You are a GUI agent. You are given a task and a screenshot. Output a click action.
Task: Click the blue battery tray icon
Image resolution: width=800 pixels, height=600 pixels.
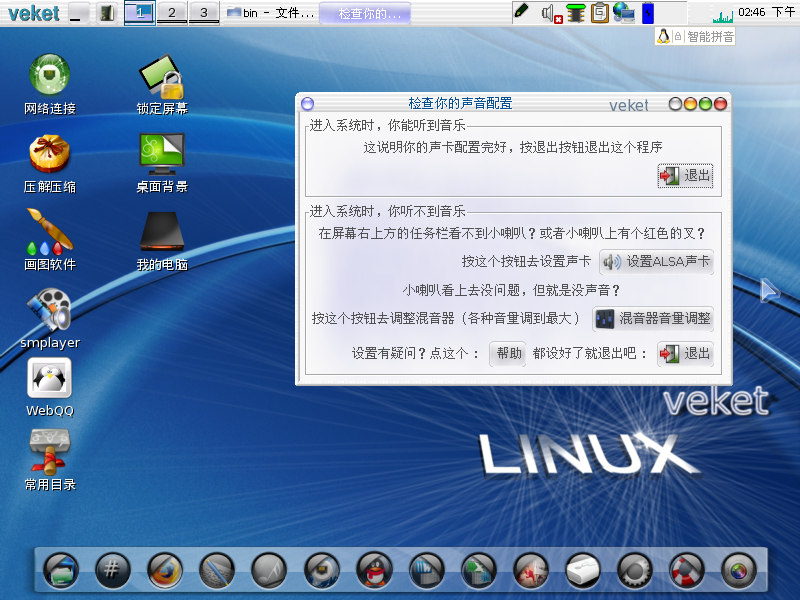point(647,13)
